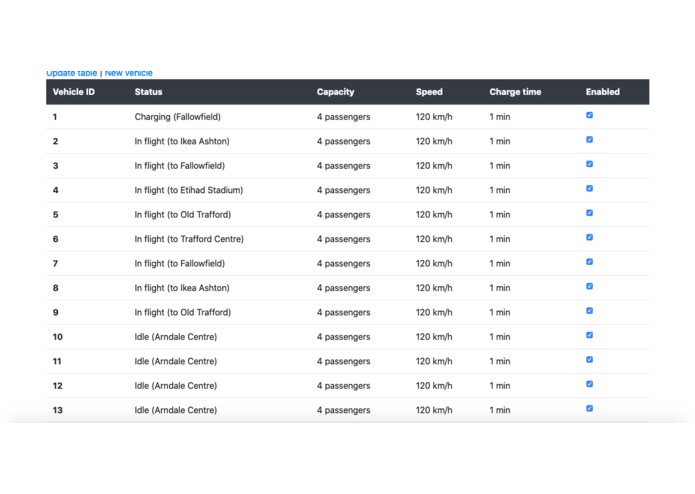Select vehicle 3 'In flight (to Fallowfield)'
The height and width of the screenshot is (494, 695).
(x=180, y=166)
